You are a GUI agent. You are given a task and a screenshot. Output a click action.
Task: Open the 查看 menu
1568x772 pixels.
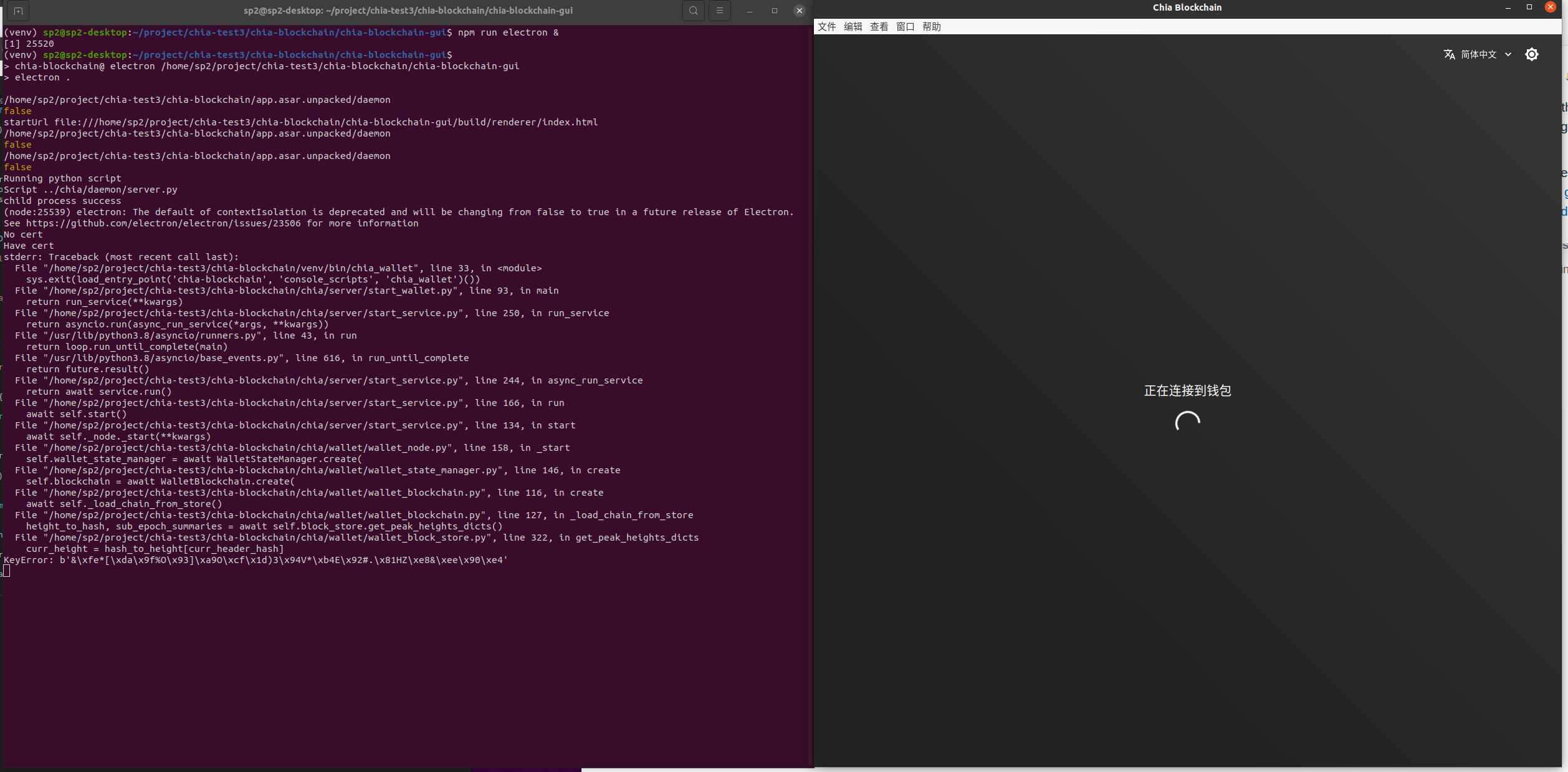coord(879,26)
